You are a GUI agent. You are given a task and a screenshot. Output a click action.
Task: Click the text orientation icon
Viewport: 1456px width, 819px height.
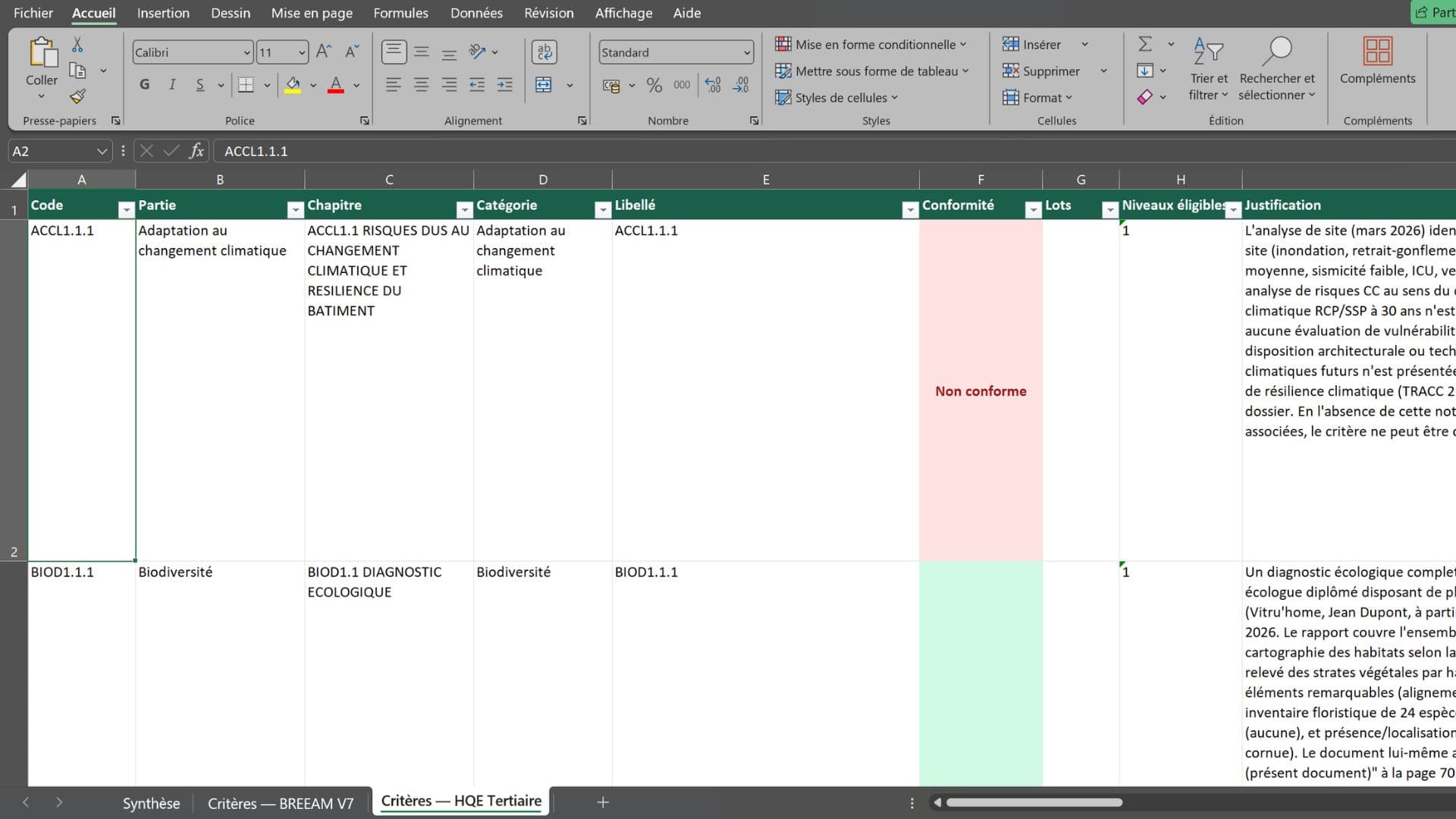pos(477,52)
